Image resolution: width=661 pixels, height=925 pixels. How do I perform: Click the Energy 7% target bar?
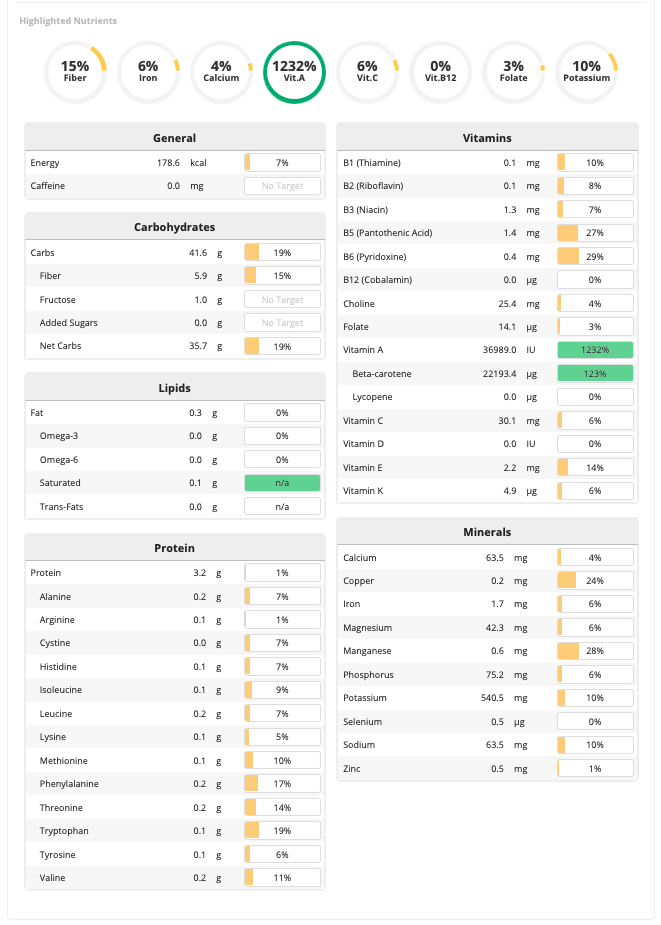point(282,162)
